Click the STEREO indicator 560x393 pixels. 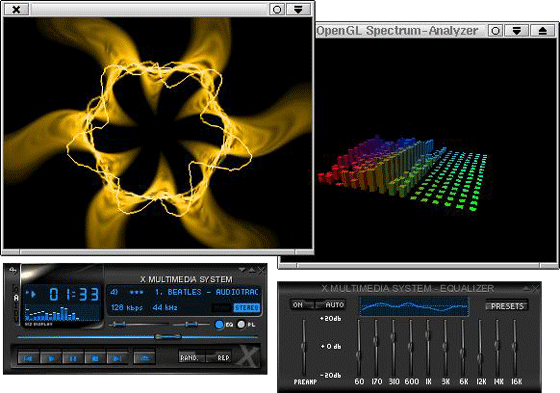point(246,308)
